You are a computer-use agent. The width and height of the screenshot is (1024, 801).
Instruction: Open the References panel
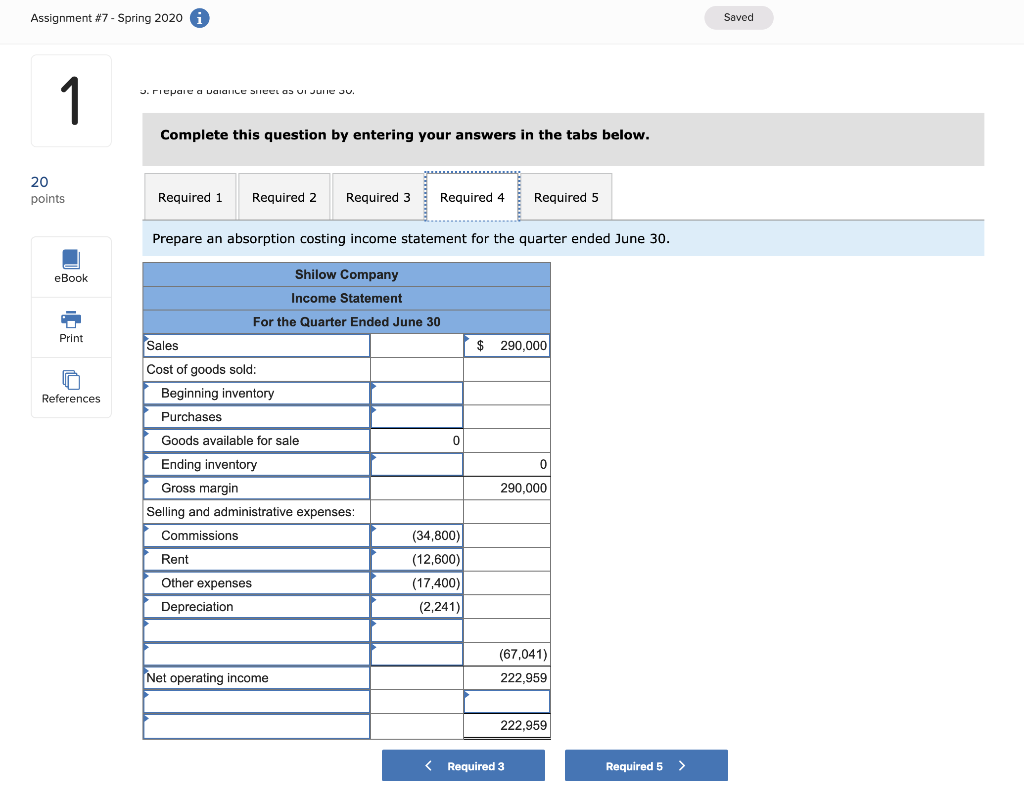tap(70, 388)
